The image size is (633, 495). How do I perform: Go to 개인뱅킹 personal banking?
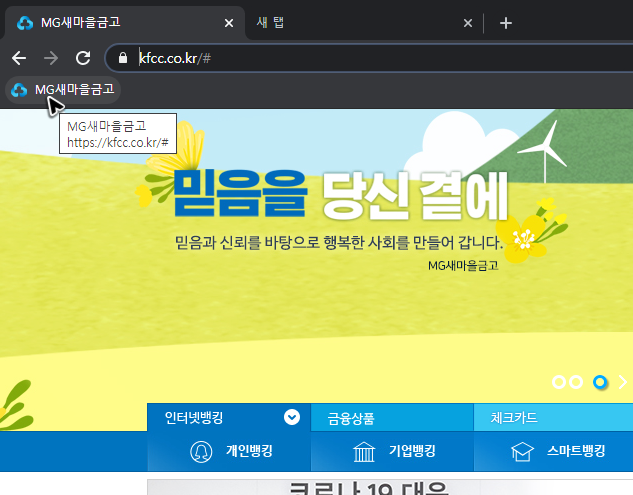click(229, 451)
